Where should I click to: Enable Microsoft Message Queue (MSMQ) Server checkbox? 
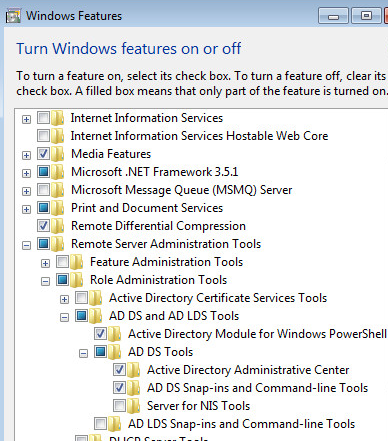tap(43, 190)
